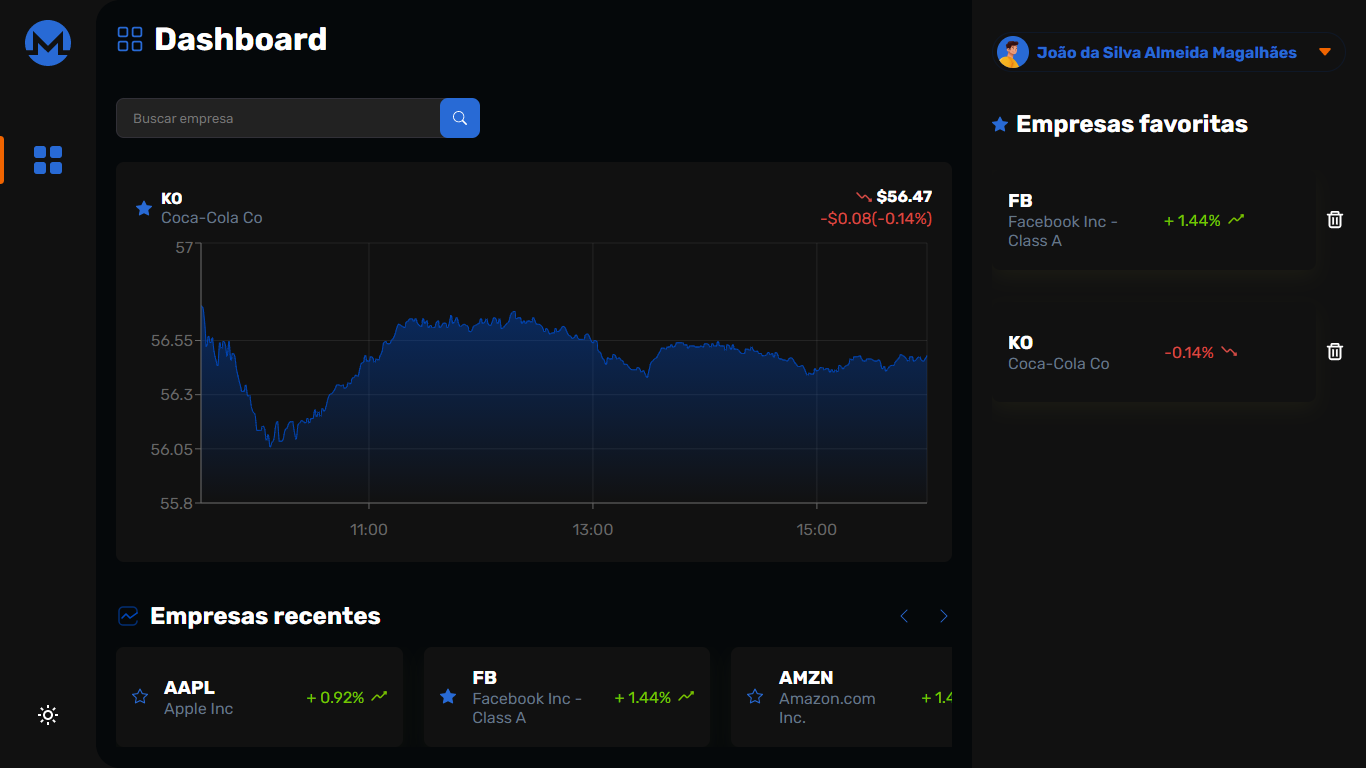This screenshot has width=1366, height=768.
Task: Open the AMZN Amazon.com Inc. card
Action: click(x=841, y=697)
